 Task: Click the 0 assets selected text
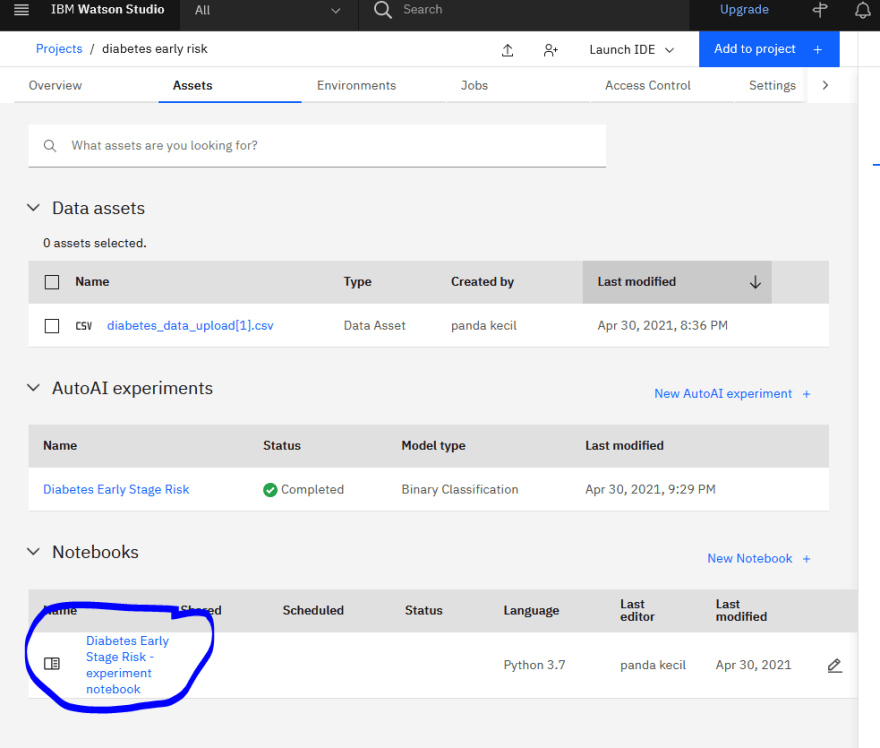pos(95,243)
